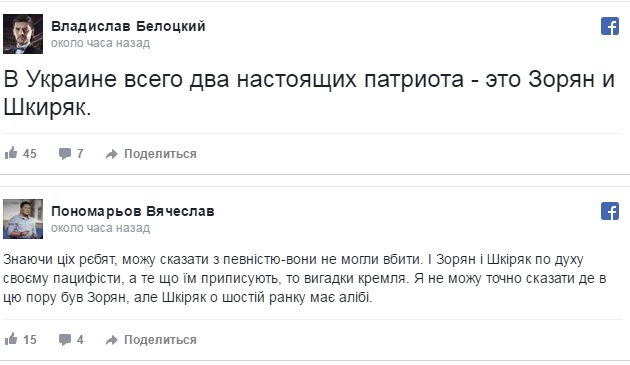Click Поделиться on Белоцкий's post
This screenshot has height=365, width=630.
point(160,154)
